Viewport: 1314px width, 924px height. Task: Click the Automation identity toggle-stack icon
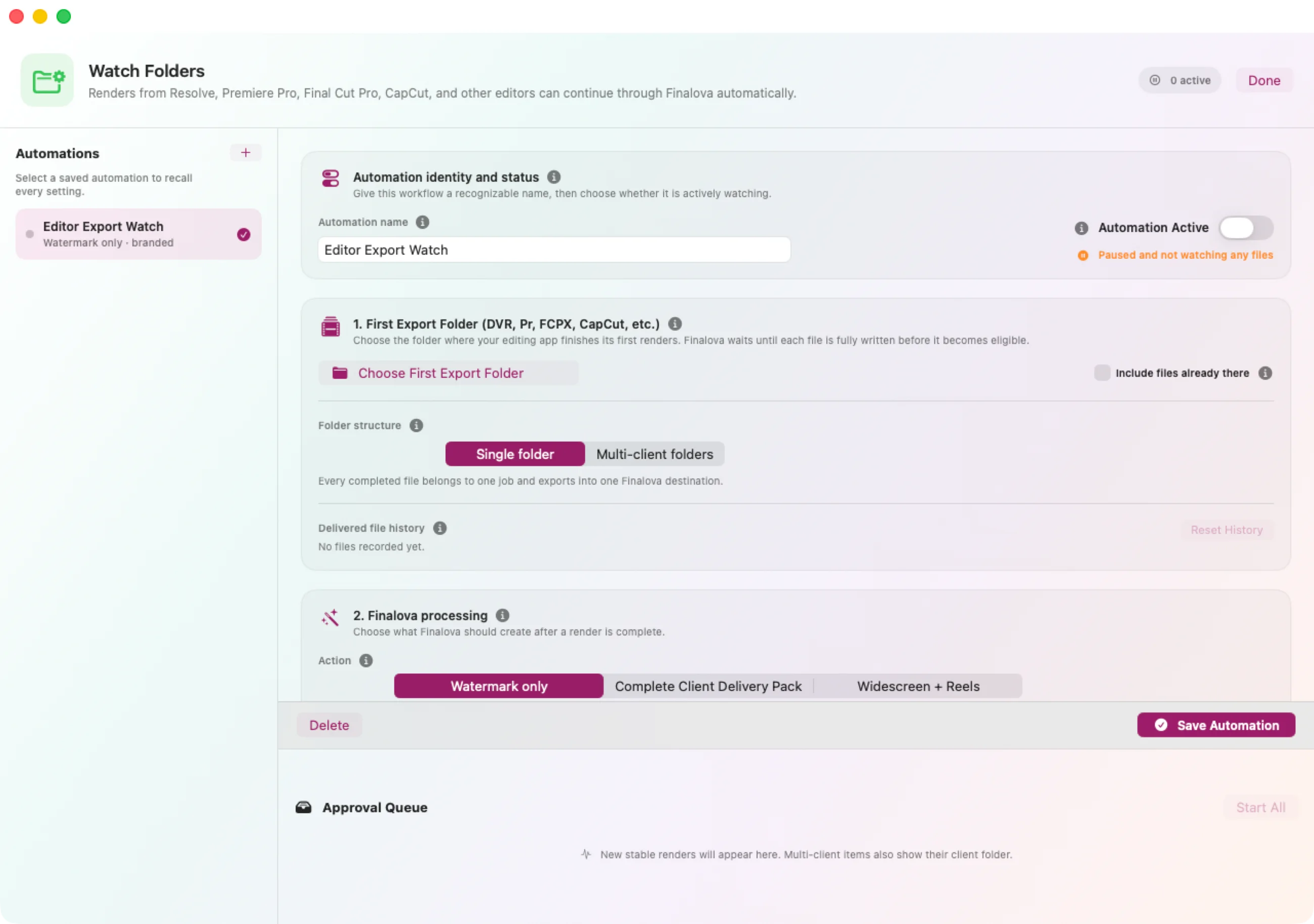click(330, 178)
